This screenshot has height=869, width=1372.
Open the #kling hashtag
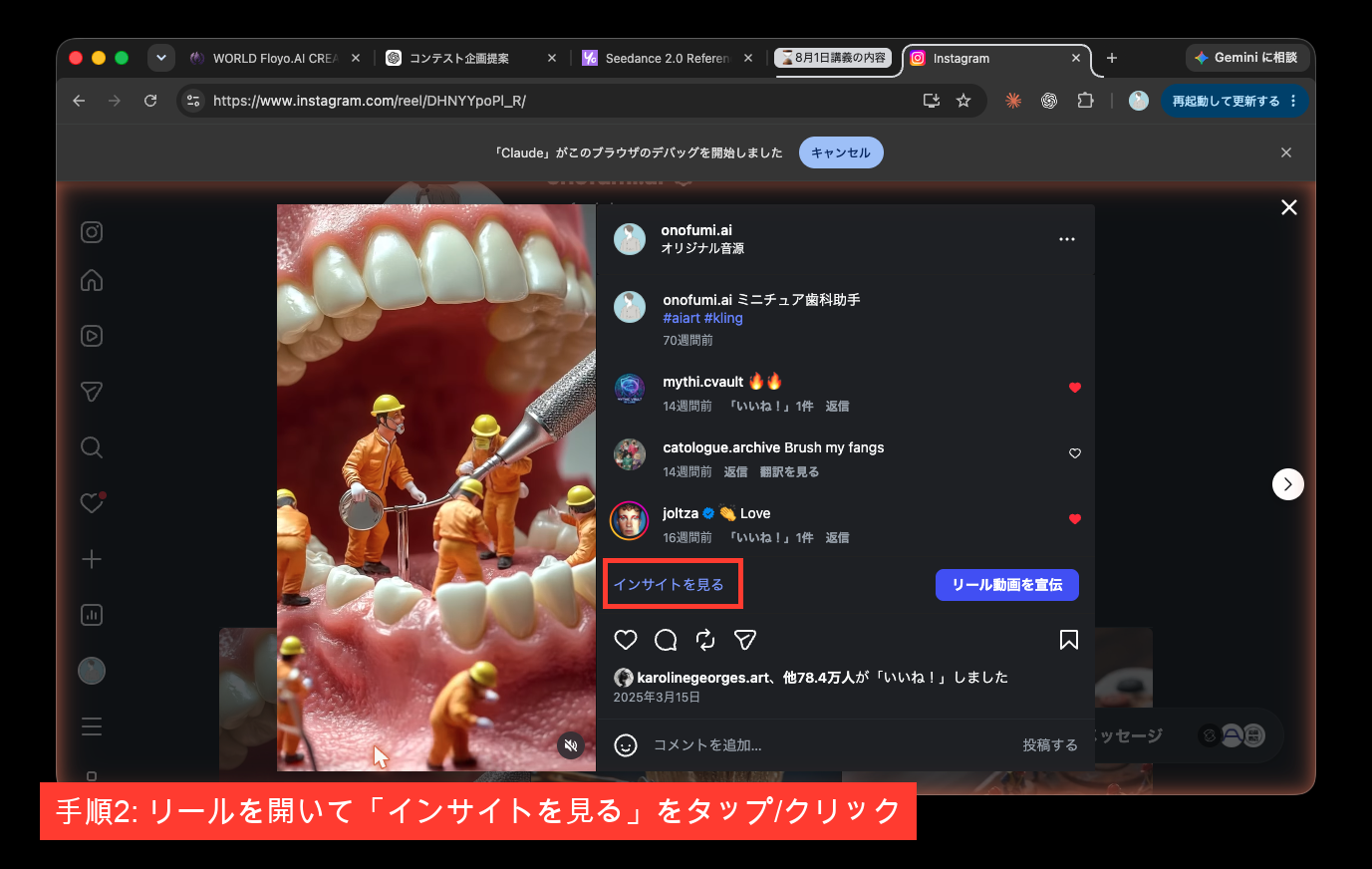(x=723, y=318)
